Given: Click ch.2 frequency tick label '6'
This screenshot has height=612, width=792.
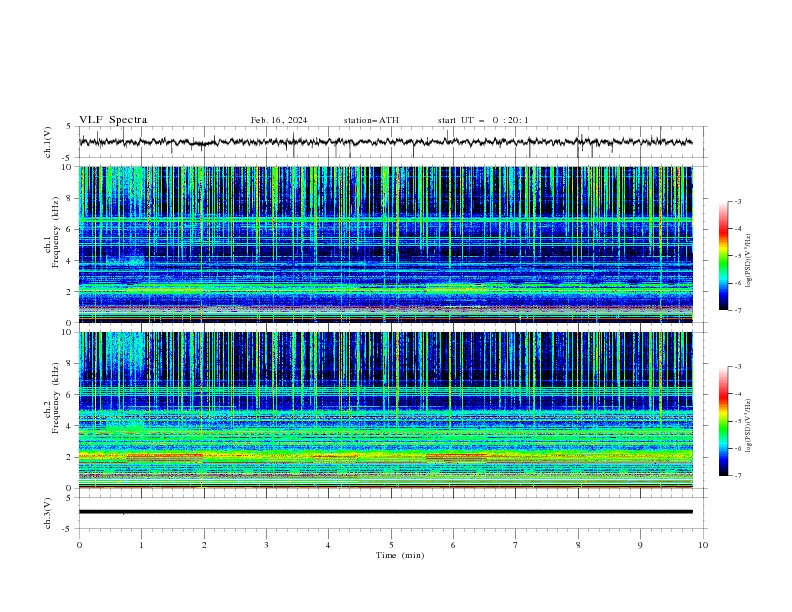Looking at the screenshot, I should (x=70, y=395).
